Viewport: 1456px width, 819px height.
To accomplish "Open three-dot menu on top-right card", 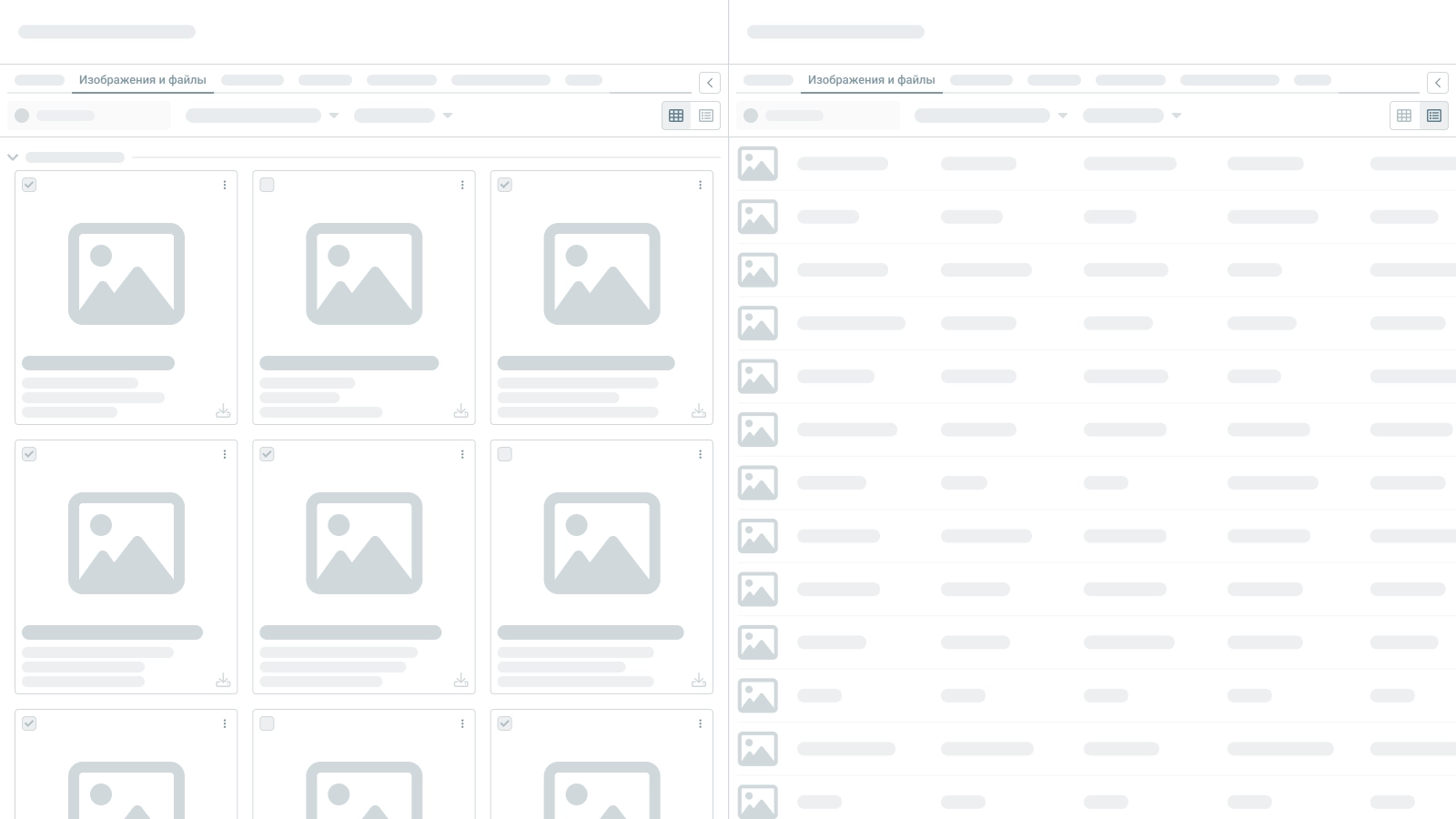I will point(700,185).
